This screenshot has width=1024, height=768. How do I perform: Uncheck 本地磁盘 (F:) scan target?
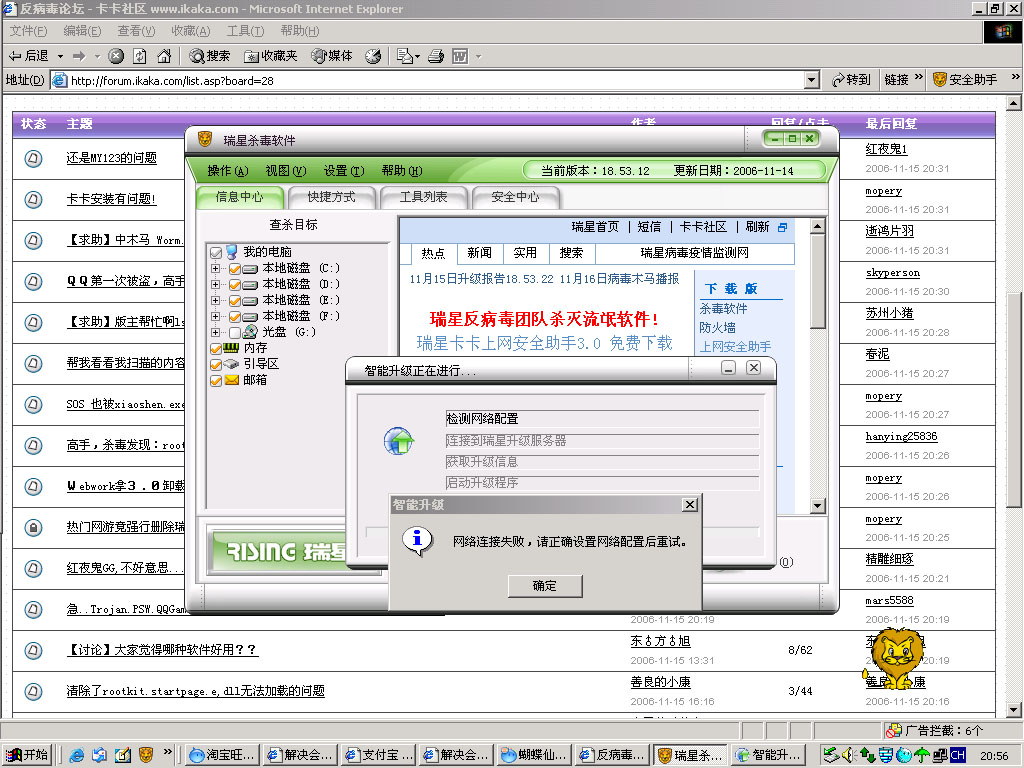[234, 316]
